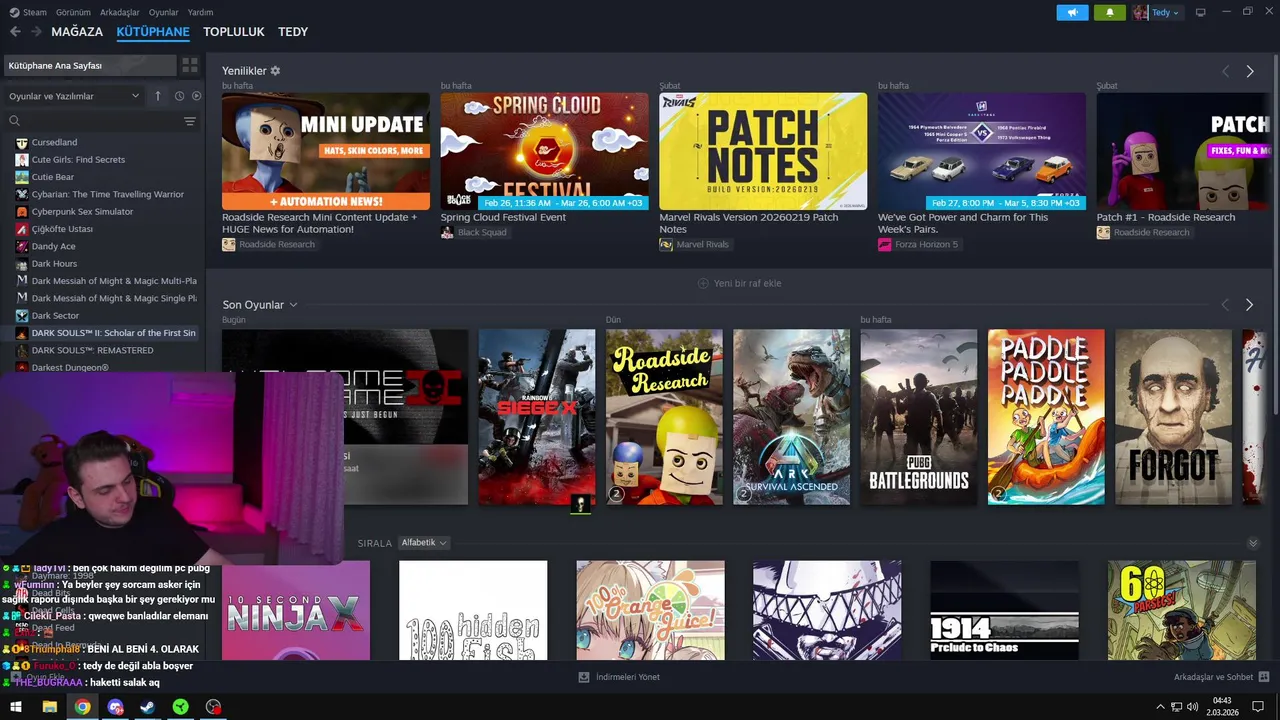Open ARK Survival Ascended game cover
This screenshot has height=720, width=1280.
(x=791, y=417)
